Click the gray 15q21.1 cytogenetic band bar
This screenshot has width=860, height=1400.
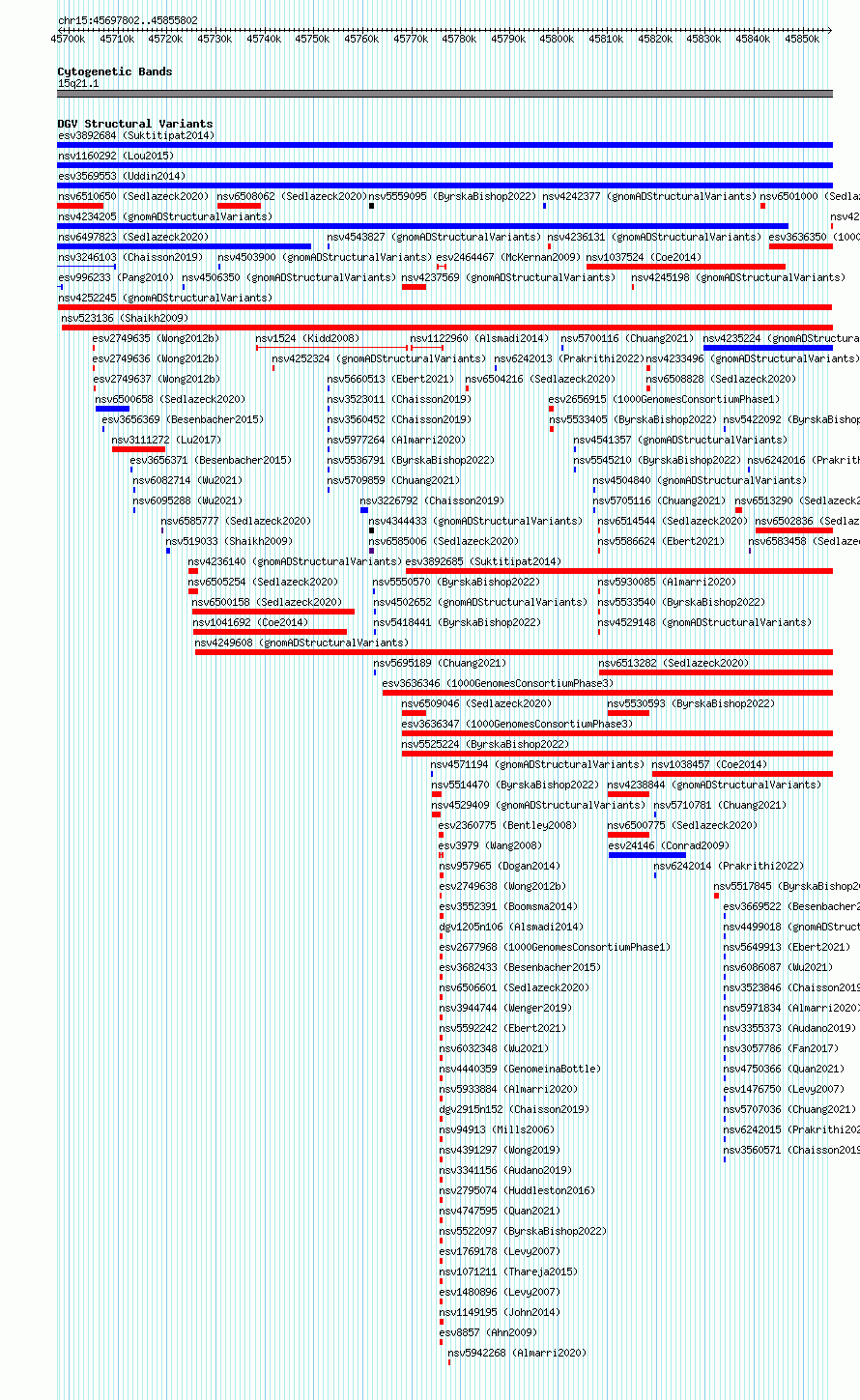445,94
